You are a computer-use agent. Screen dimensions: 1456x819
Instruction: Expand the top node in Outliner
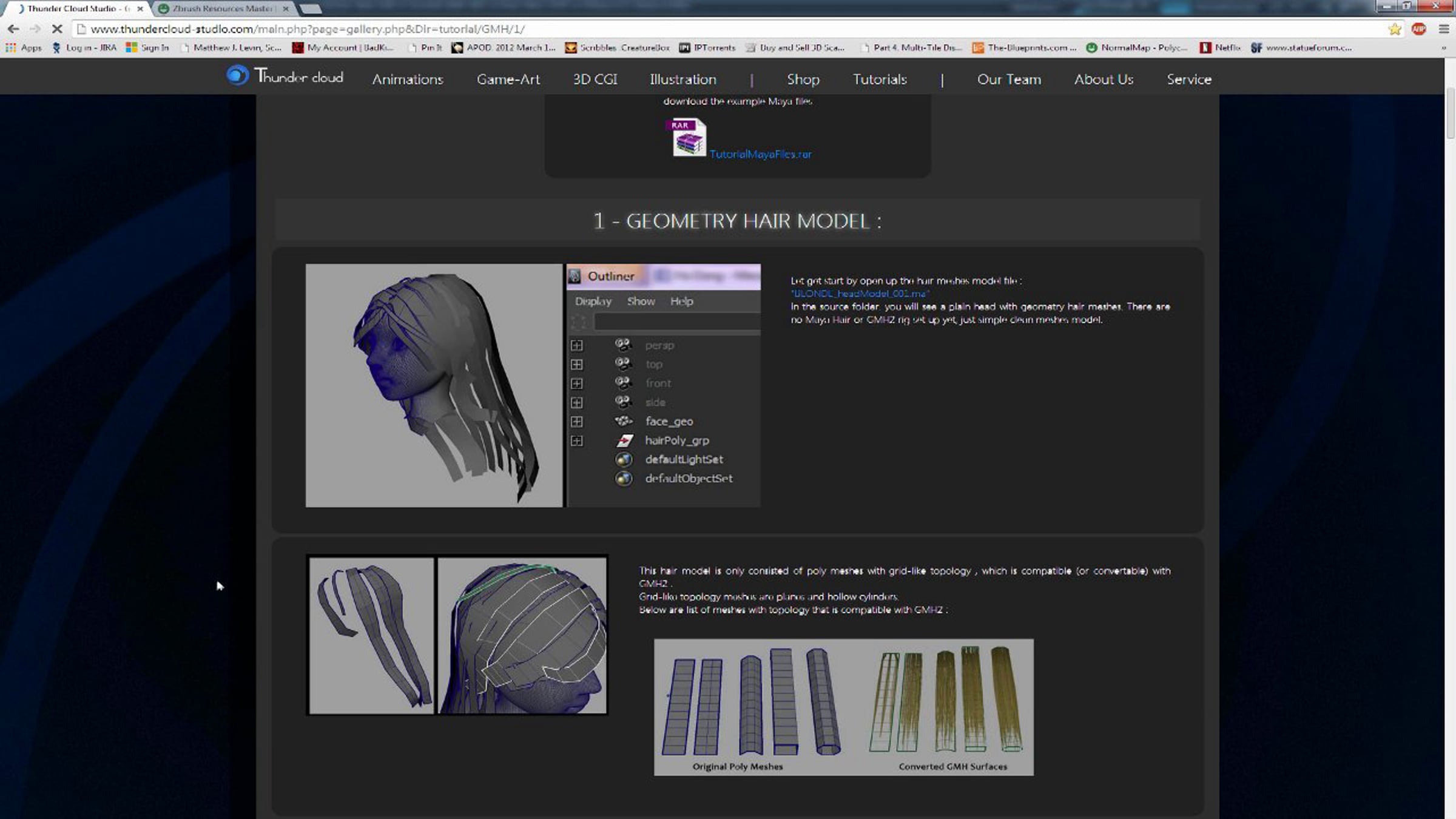pyautogui.click(x=576, y=364)
